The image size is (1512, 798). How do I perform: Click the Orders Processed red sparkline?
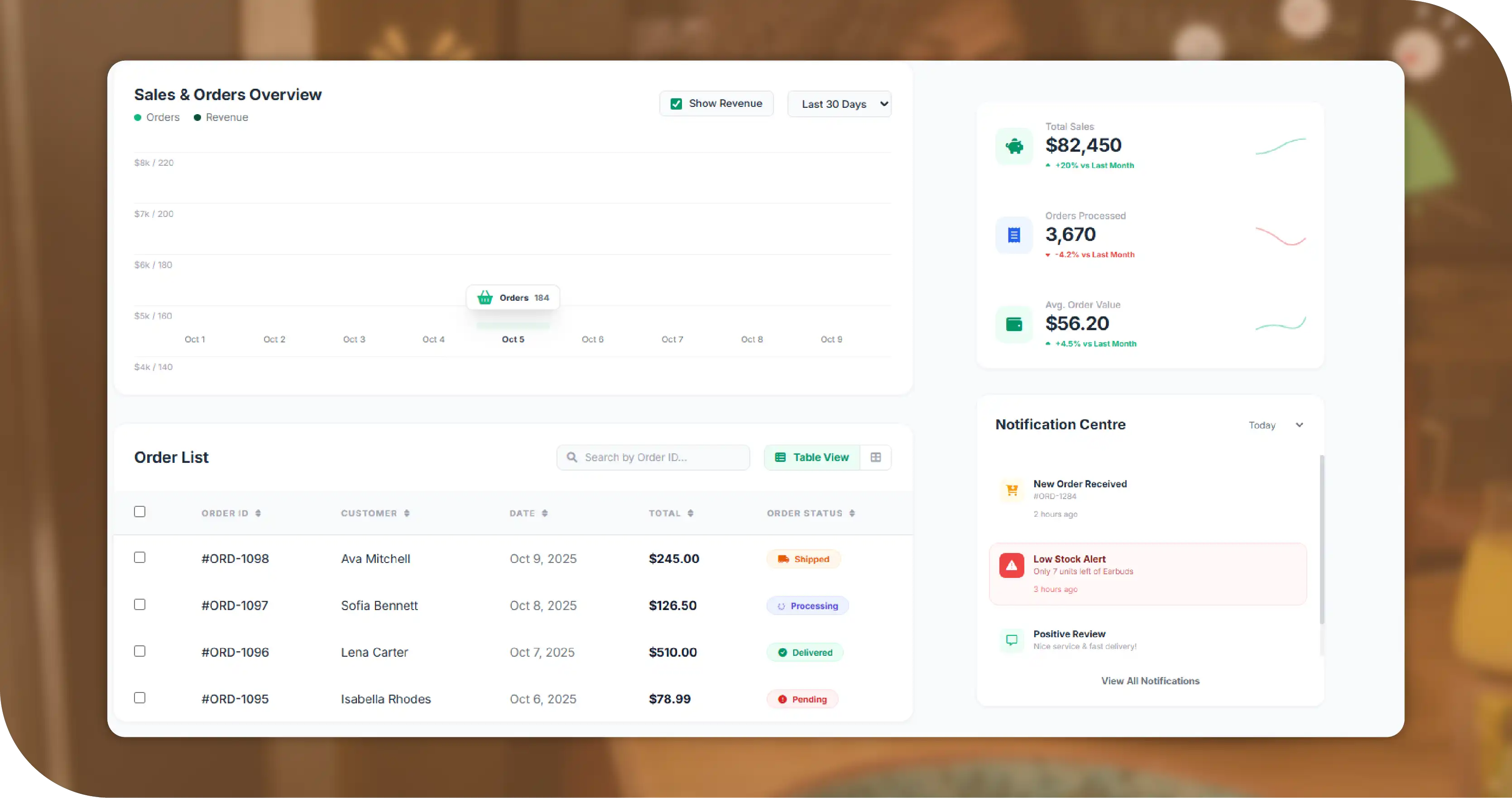1280,236
